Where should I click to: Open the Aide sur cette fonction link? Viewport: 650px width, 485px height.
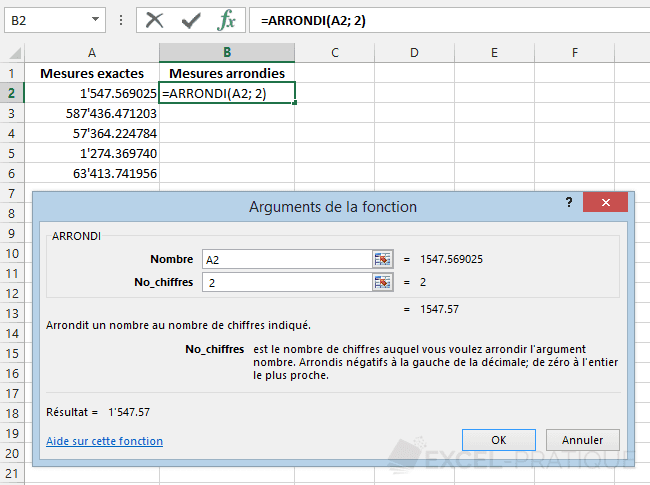coord(104,441)
